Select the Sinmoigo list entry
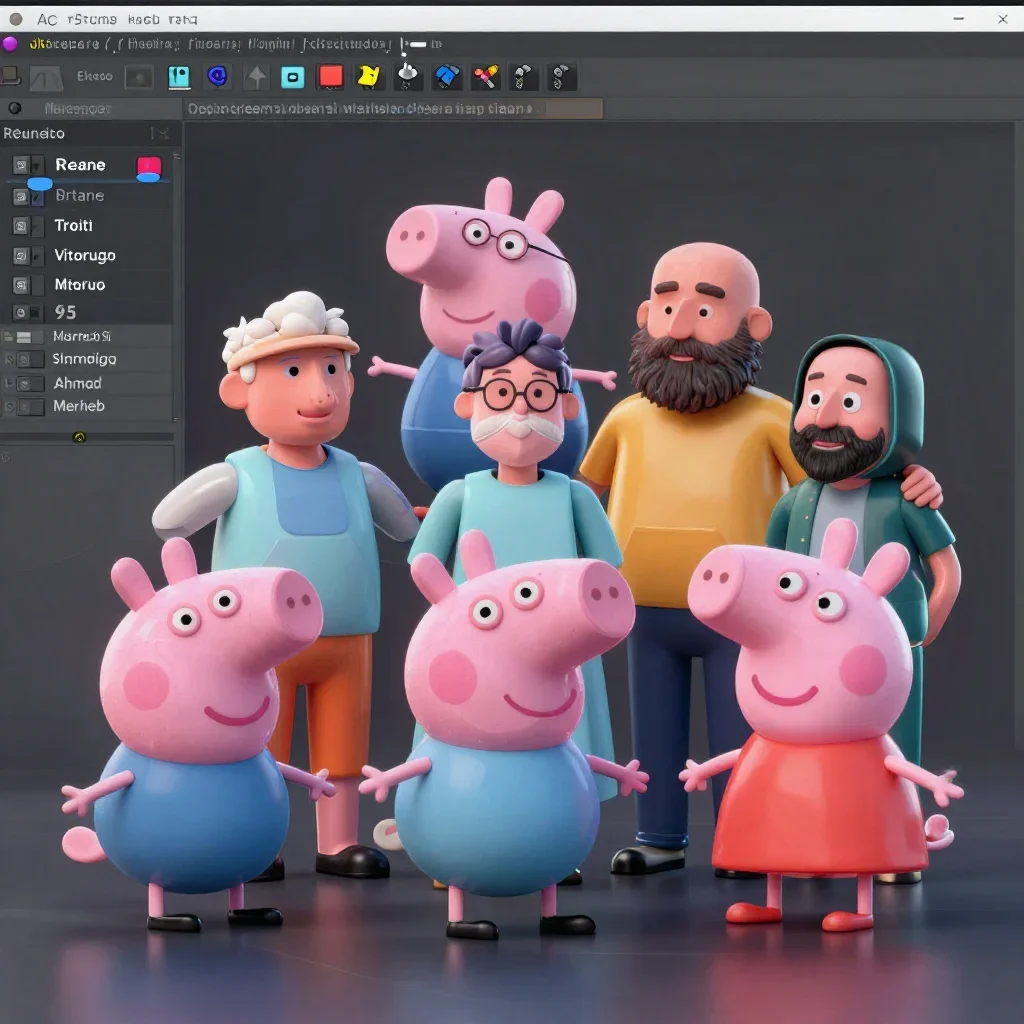This screenshot has height=1024, width=1024. coord(86,359)
